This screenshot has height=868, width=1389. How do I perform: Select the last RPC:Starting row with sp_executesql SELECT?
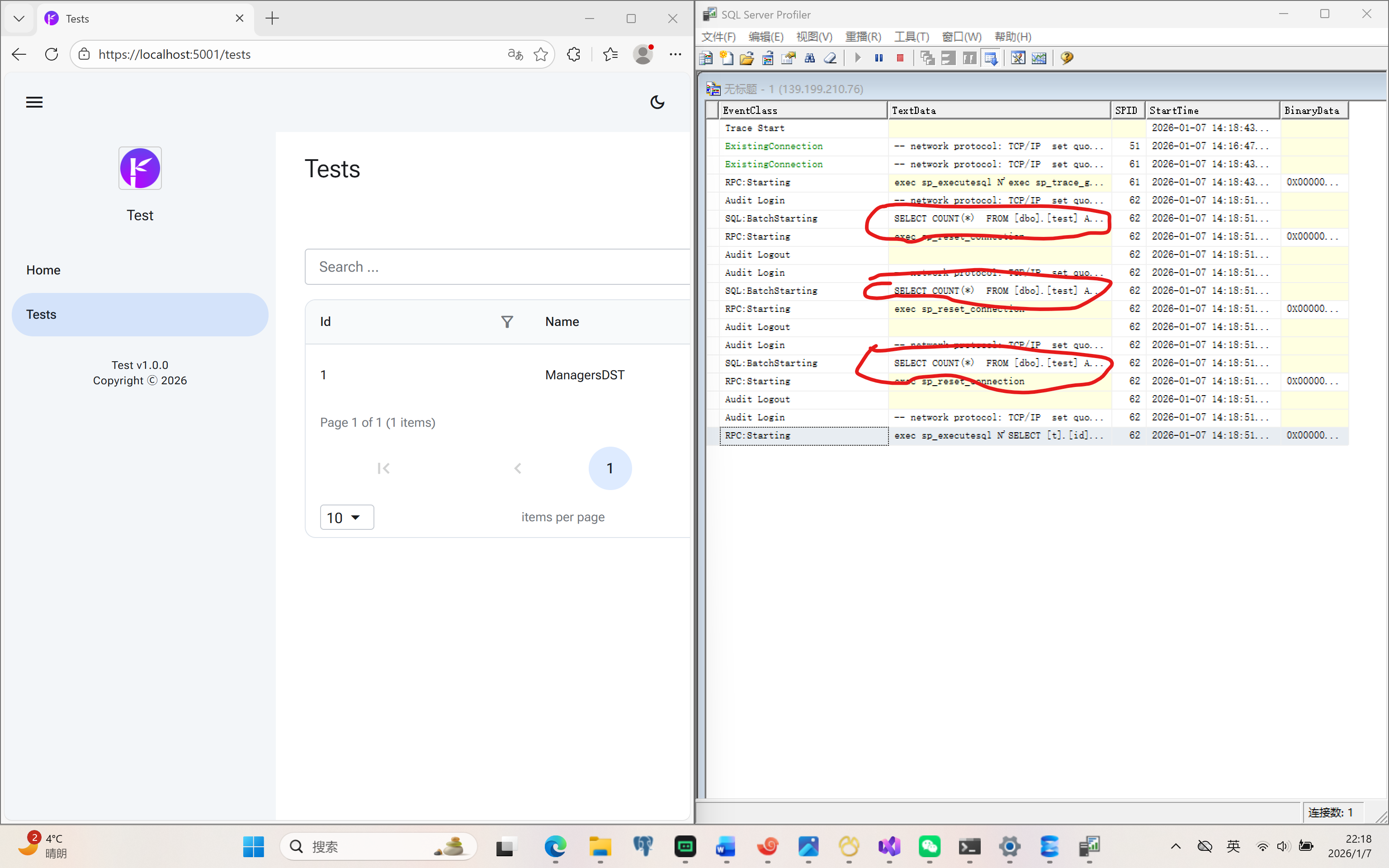tap(1027, 435)
